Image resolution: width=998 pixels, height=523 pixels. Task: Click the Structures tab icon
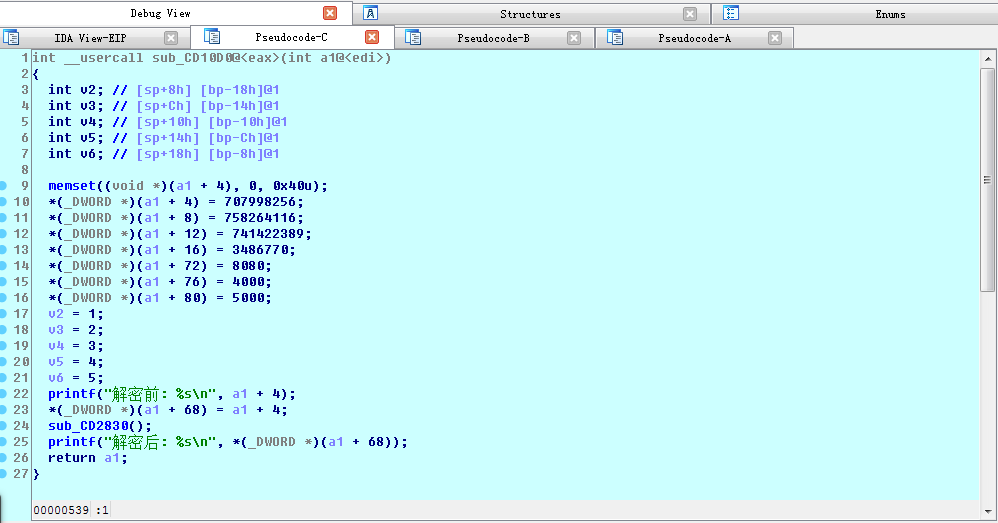pos(371,14)
